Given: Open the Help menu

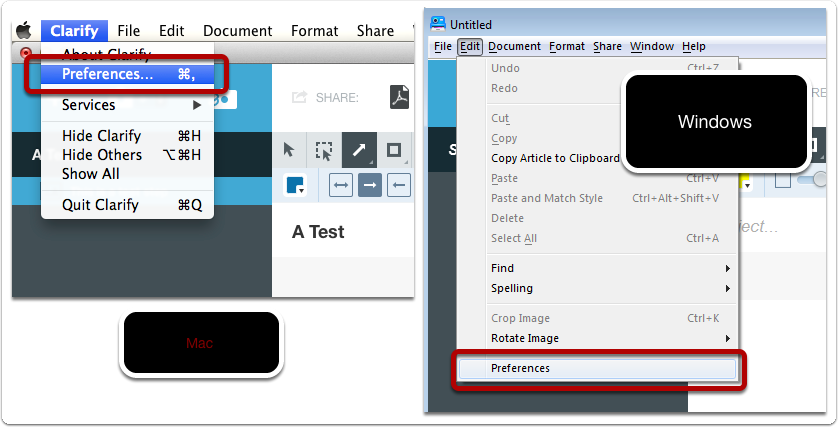Looking at the screenshot, I should pos(694,46).
